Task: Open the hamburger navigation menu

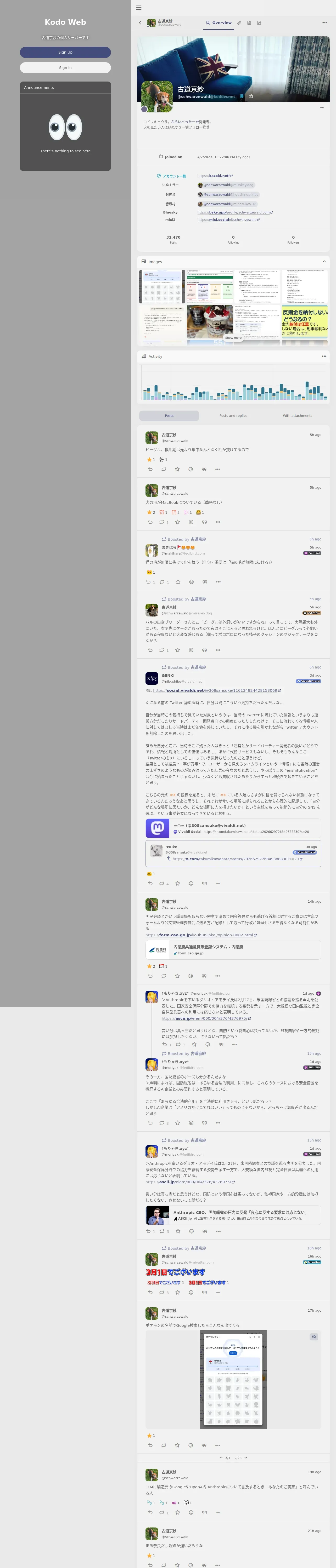Action: [138, 8]
